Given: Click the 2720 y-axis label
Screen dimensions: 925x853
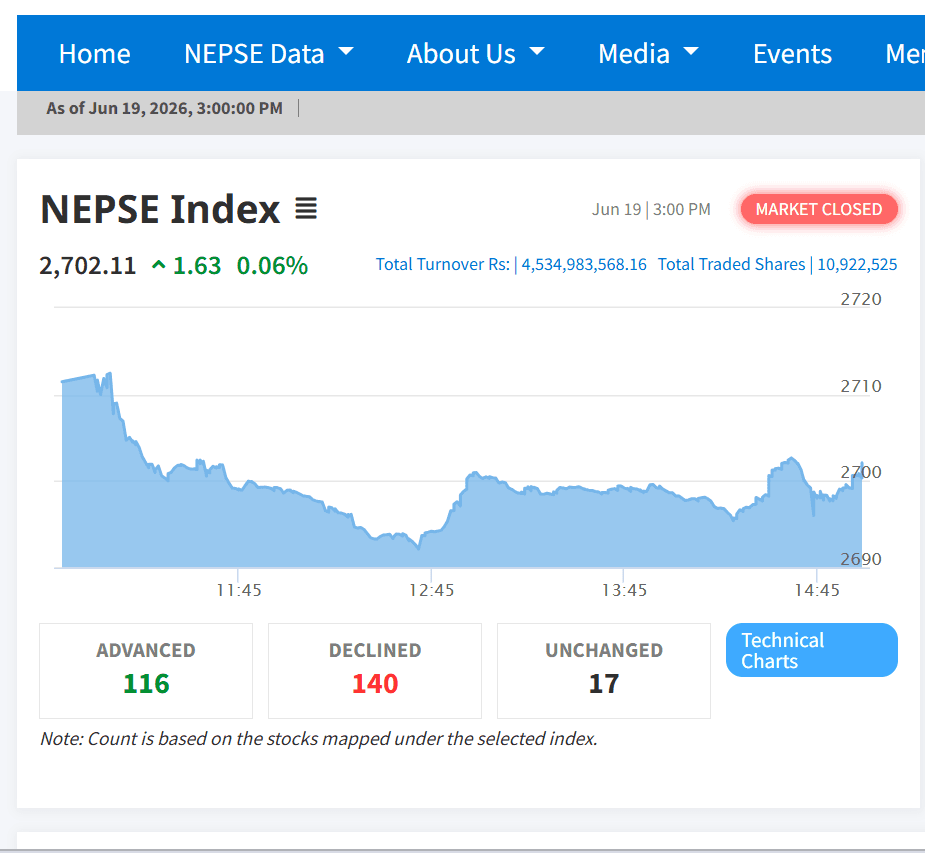Looking at the screenshot, I should tap(861, 299).
